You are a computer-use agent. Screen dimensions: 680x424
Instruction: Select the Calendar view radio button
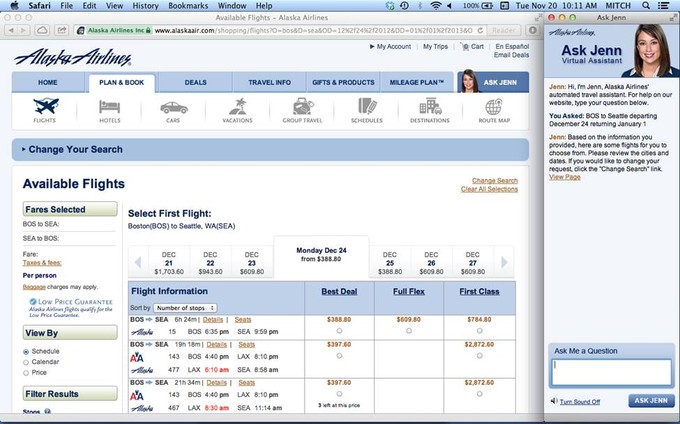26,362
